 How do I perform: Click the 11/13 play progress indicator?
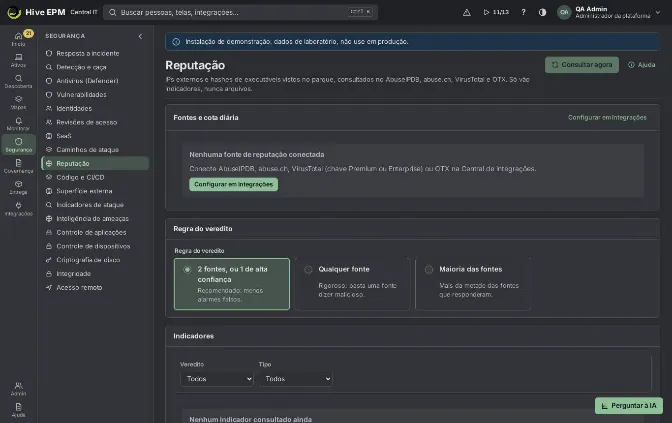click(x=496, y=12)
